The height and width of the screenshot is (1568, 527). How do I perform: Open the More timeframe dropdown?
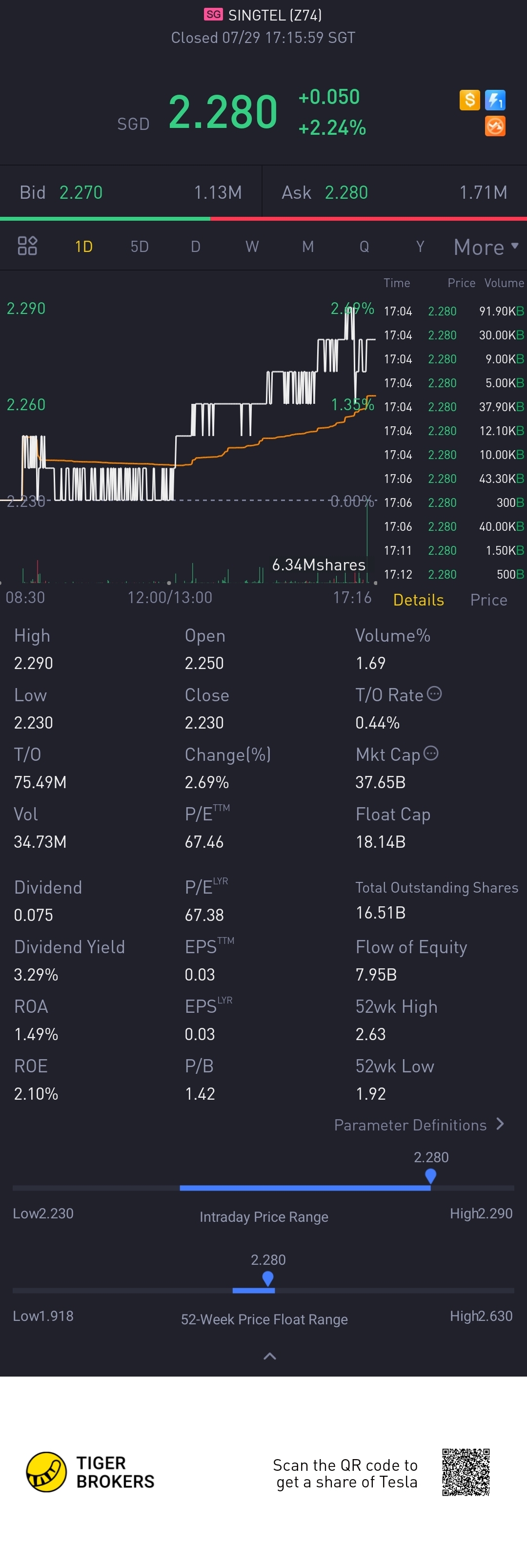pos(486,247)
